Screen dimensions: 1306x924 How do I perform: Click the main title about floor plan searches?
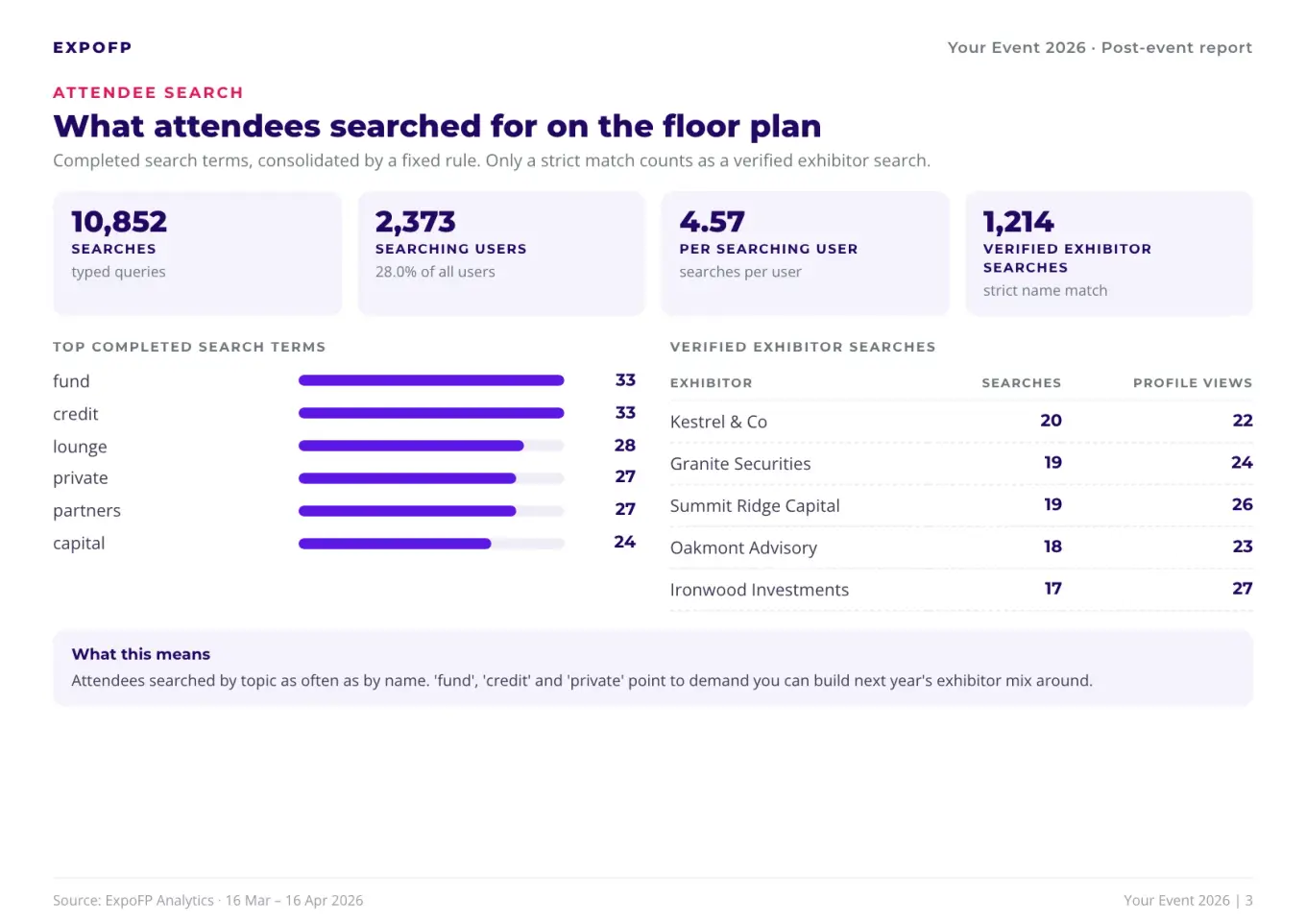(437, 126)
